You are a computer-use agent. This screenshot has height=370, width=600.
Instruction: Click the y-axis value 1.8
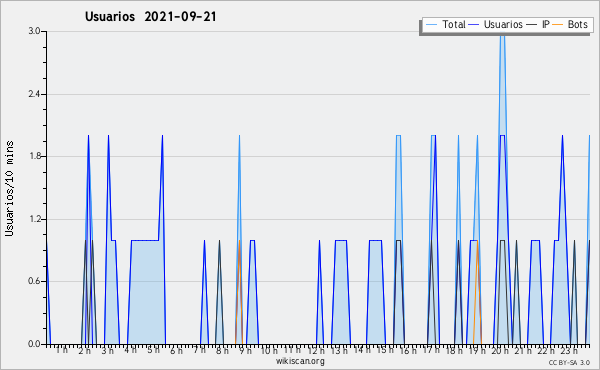click(34, 156)
